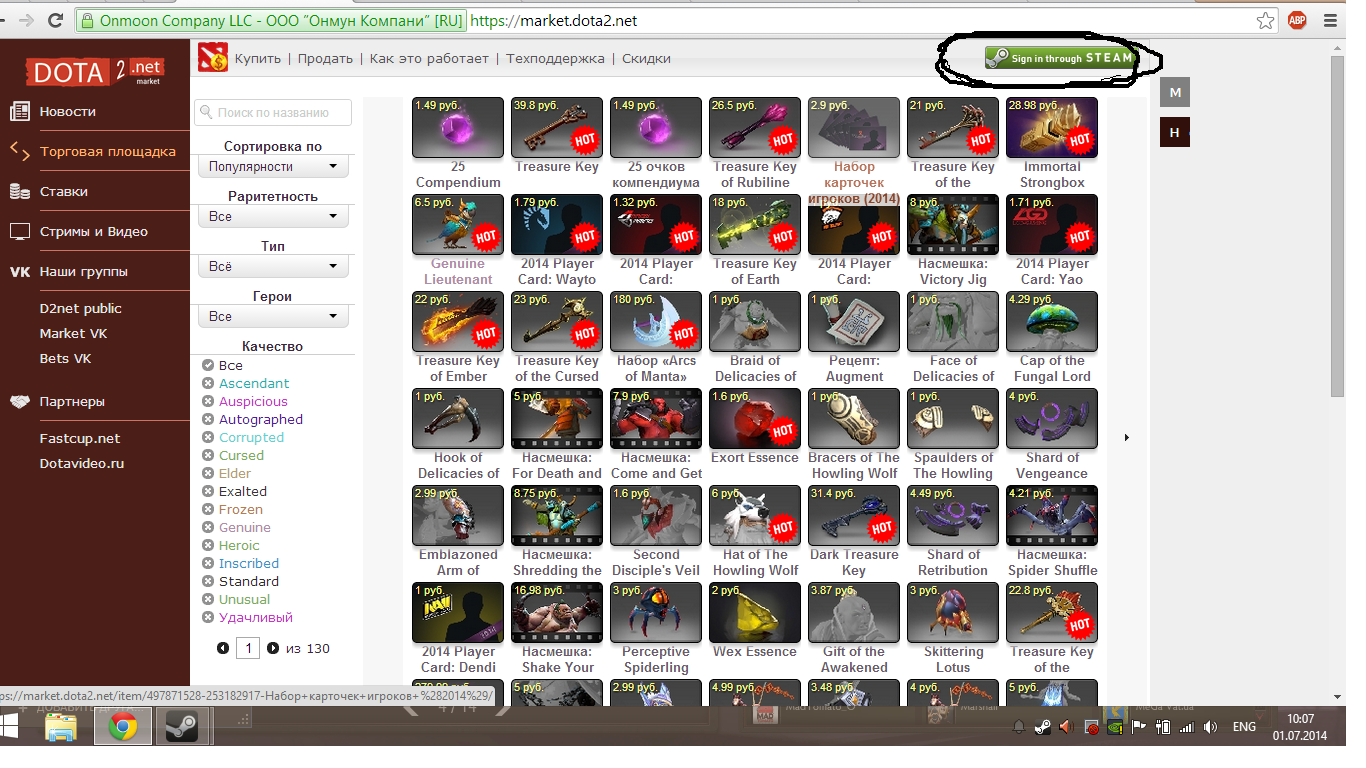1366x768 pixels.
Task: Open Steam from the Windows taskbar
Action: (183, 727)
